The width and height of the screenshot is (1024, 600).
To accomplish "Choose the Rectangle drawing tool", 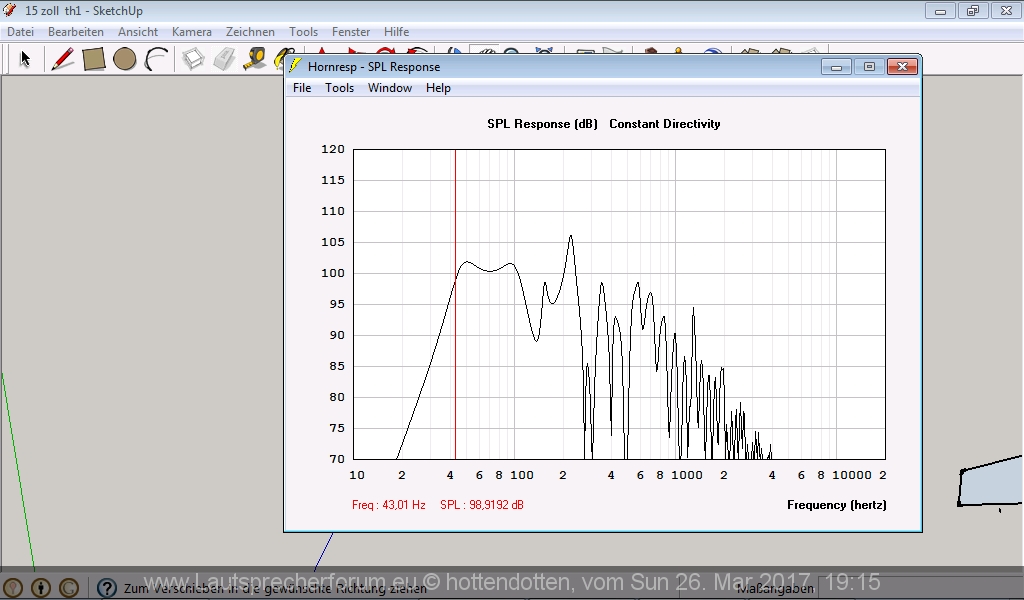I will pyautogui.click(x=94, y=59).
